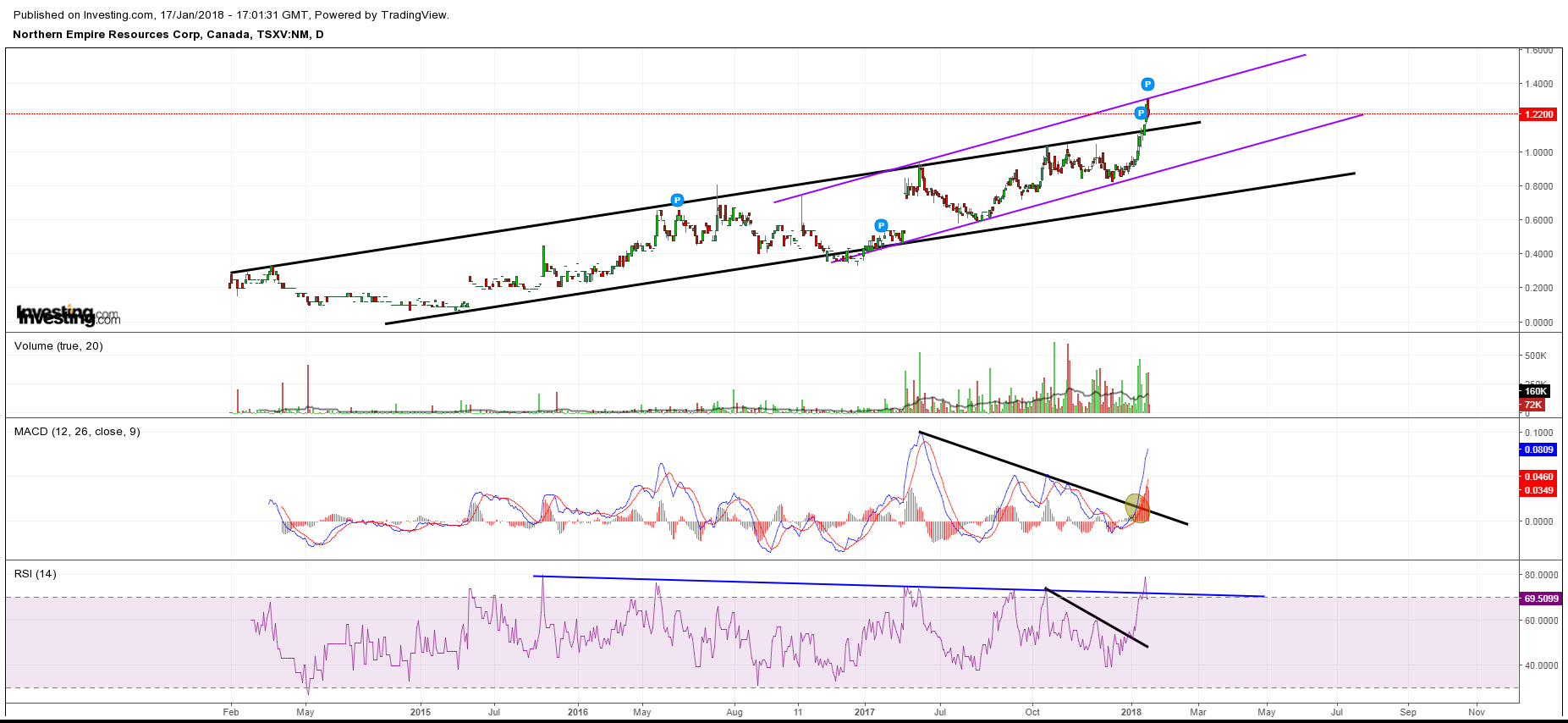The image size is (1568, 723).
Task: Click the 60.0000 RSI axis label
Action: coord(1542,621)
